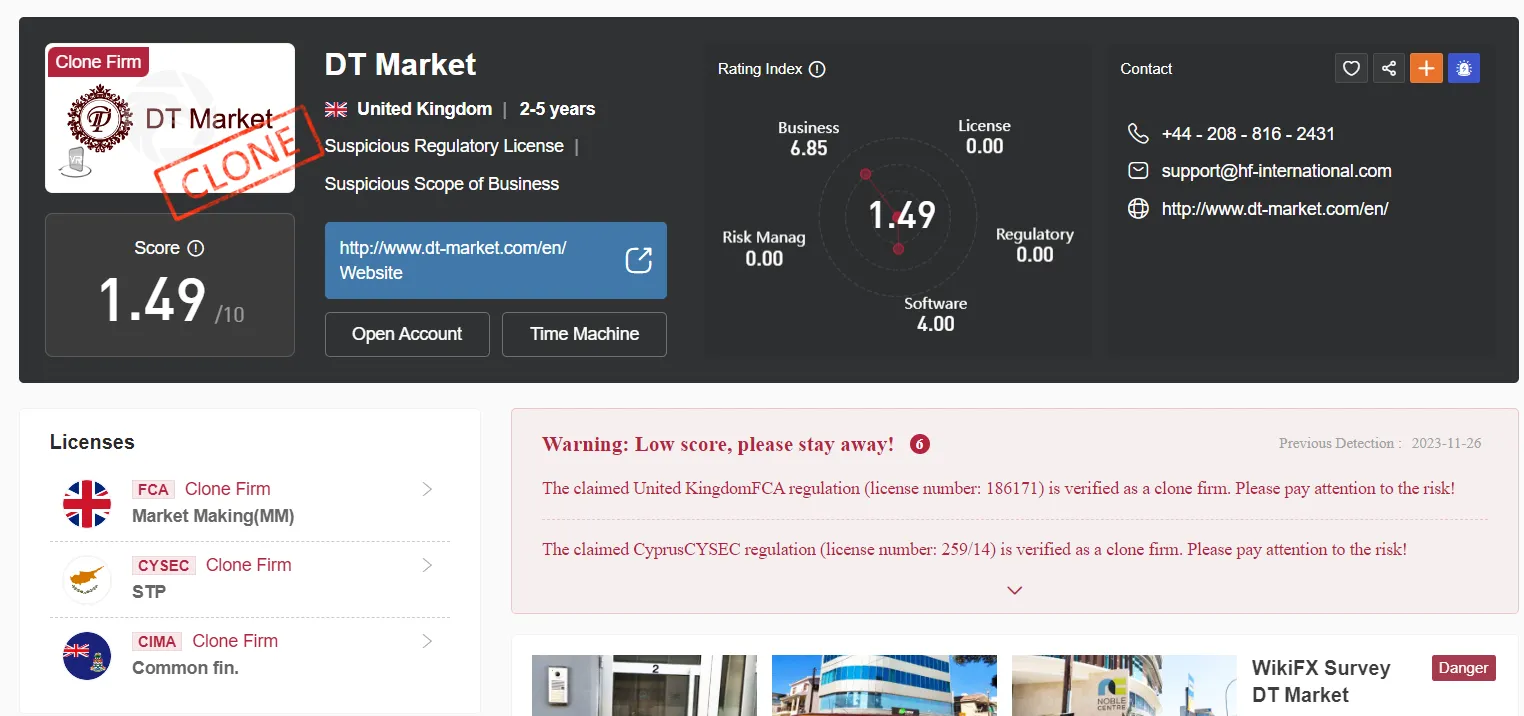
Task: Click the Regulatory 0.00 rating value
Action: tap(1035, 245)
